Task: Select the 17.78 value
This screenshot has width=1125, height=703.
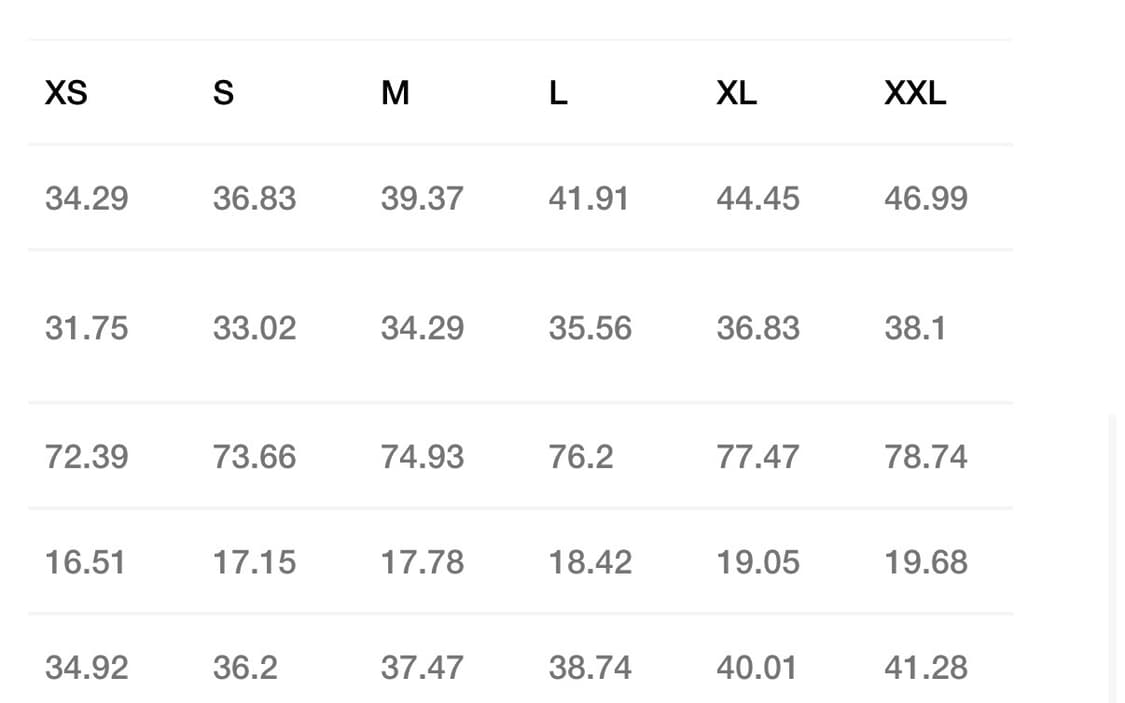Action: 422,562
